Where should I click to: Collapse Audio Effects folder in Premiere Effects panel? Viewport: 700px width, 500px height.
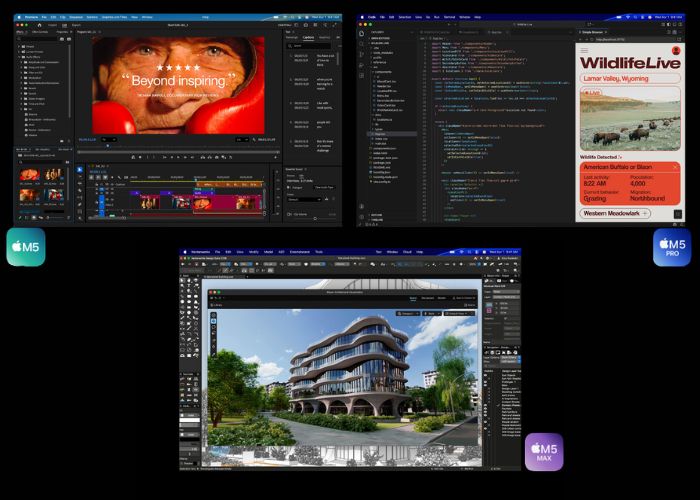click(19, 57)
